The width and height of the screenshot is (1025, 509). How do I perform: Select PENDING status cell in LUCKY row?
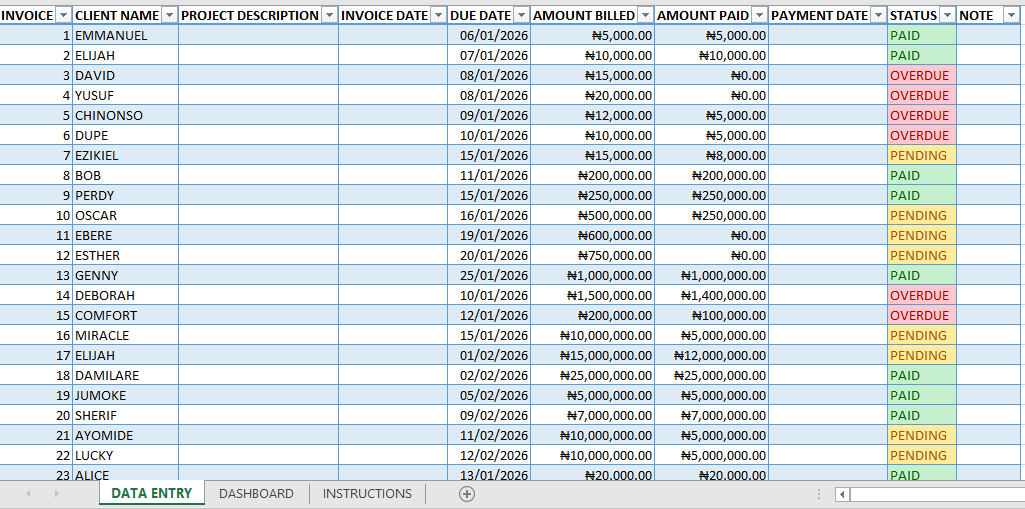coord(922,455)
